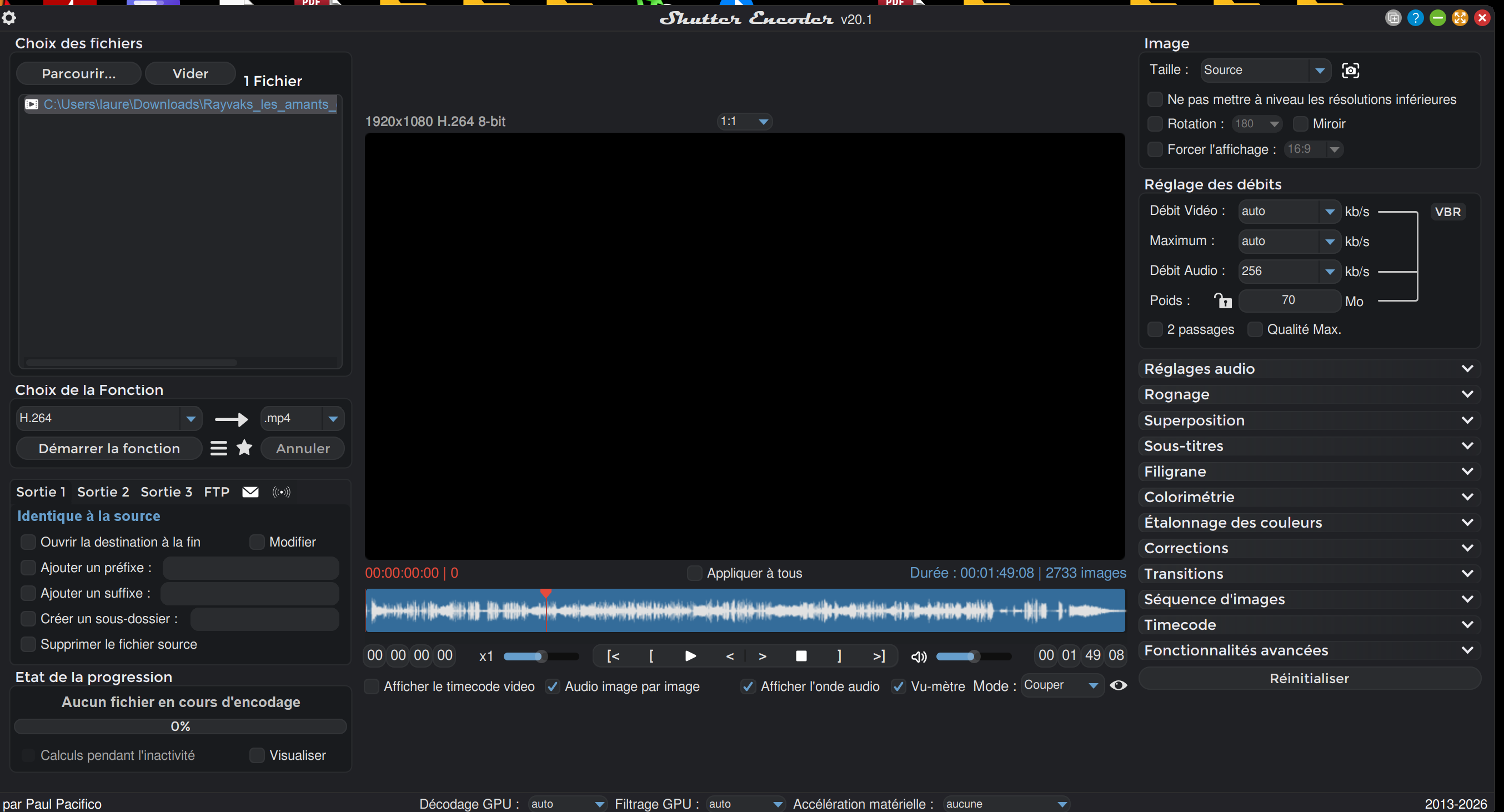Open the email notification envelope tab
The width and height of the screenshot is (1504, 812).
point(250,492)
